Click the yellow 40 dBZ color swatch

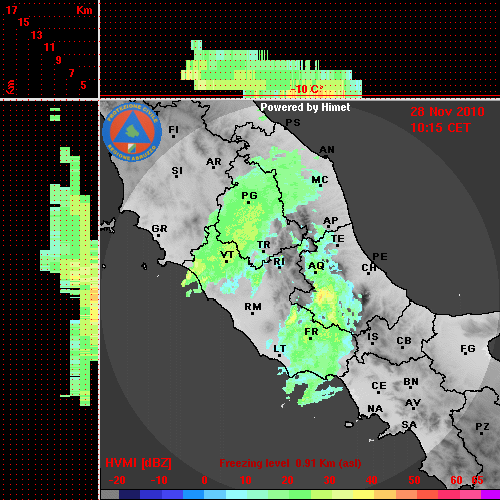pyautogui.click(x=363, y=494)
